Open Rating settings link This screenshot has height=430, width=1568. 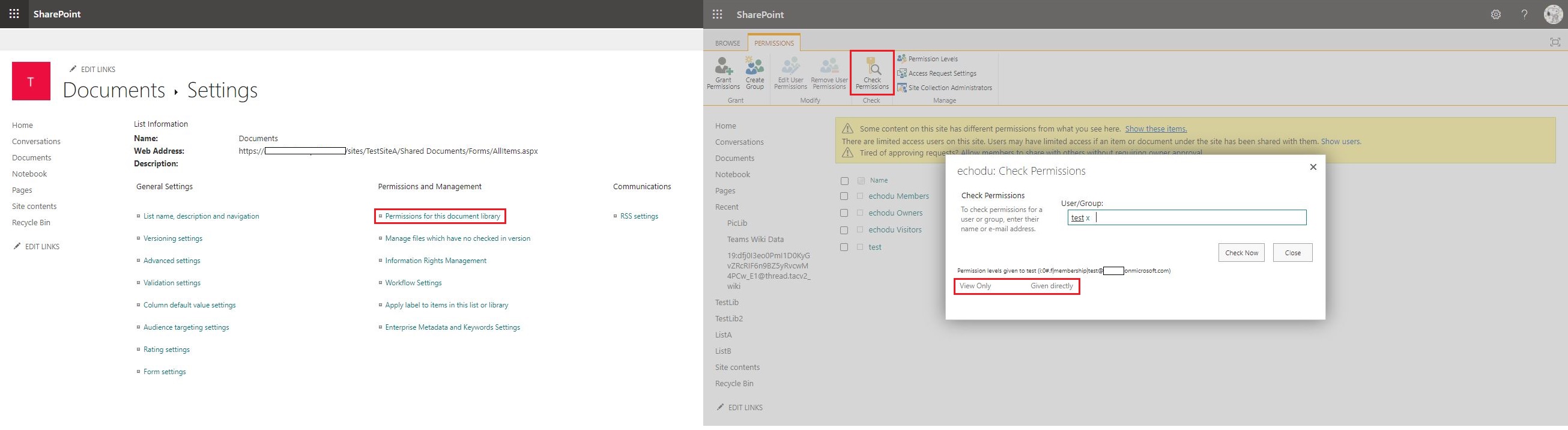pos(167,350)
